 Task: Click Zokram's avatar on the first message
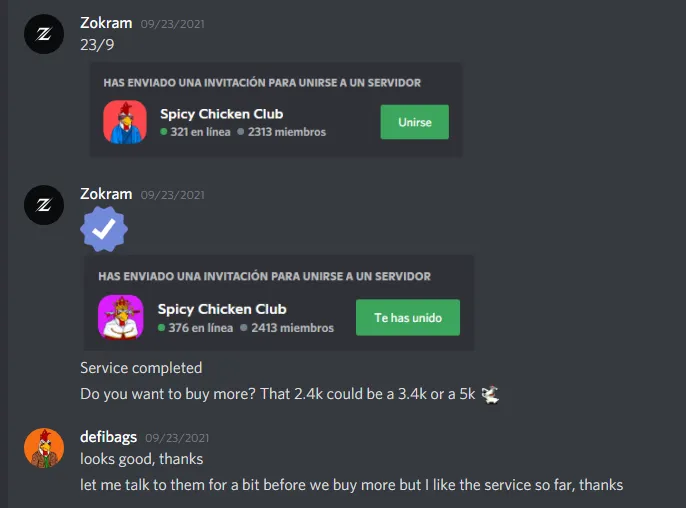(x=44, y=34)
